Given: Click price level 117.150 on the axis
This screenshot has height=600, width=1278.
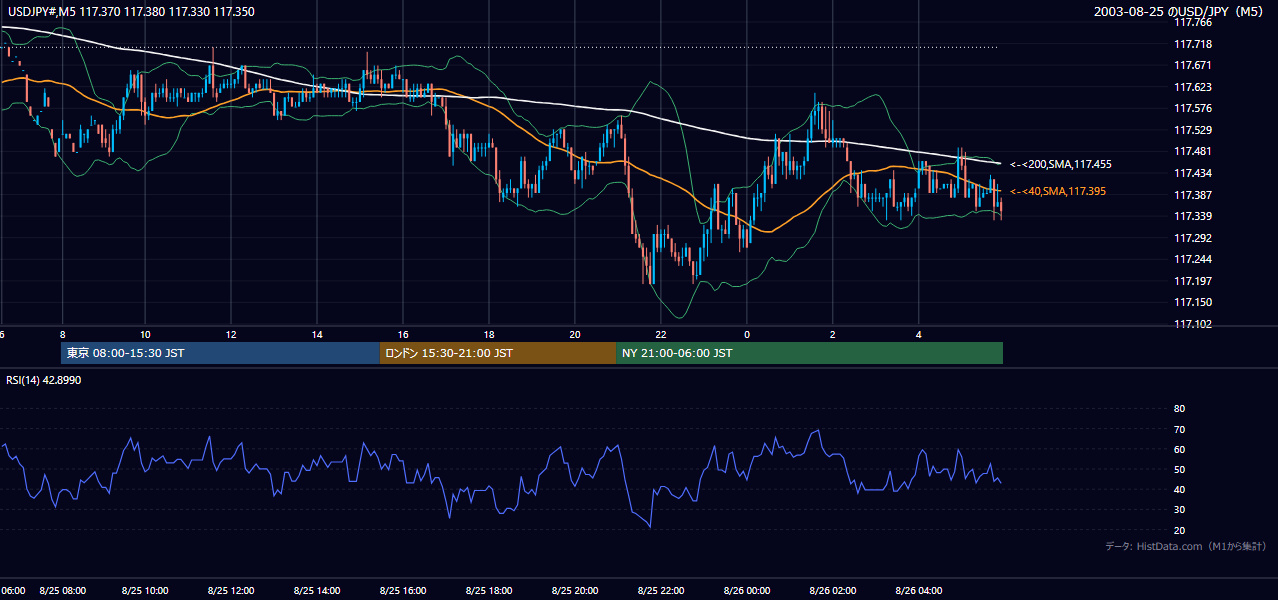Looking at the screenshot, I should pyautogui.click(x=1192, y=302).
